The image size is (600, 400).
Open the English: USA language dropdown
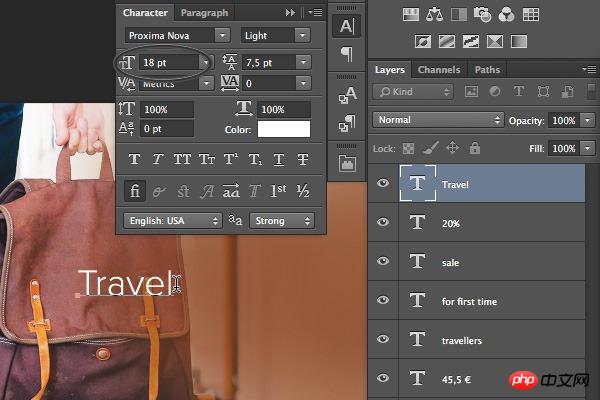173,220
